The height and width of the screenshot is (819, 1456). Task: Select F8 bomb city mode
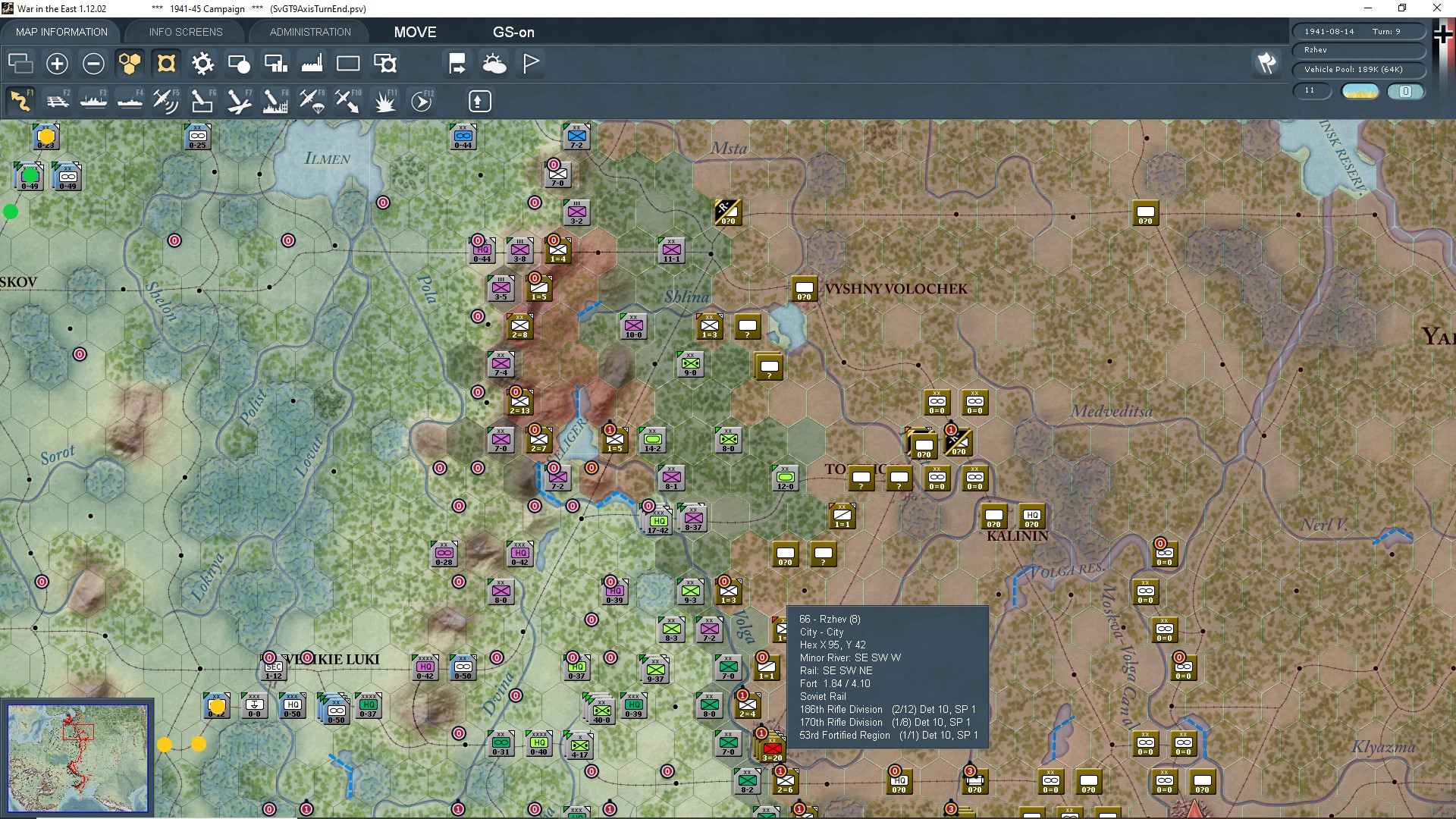coord(275,101)
